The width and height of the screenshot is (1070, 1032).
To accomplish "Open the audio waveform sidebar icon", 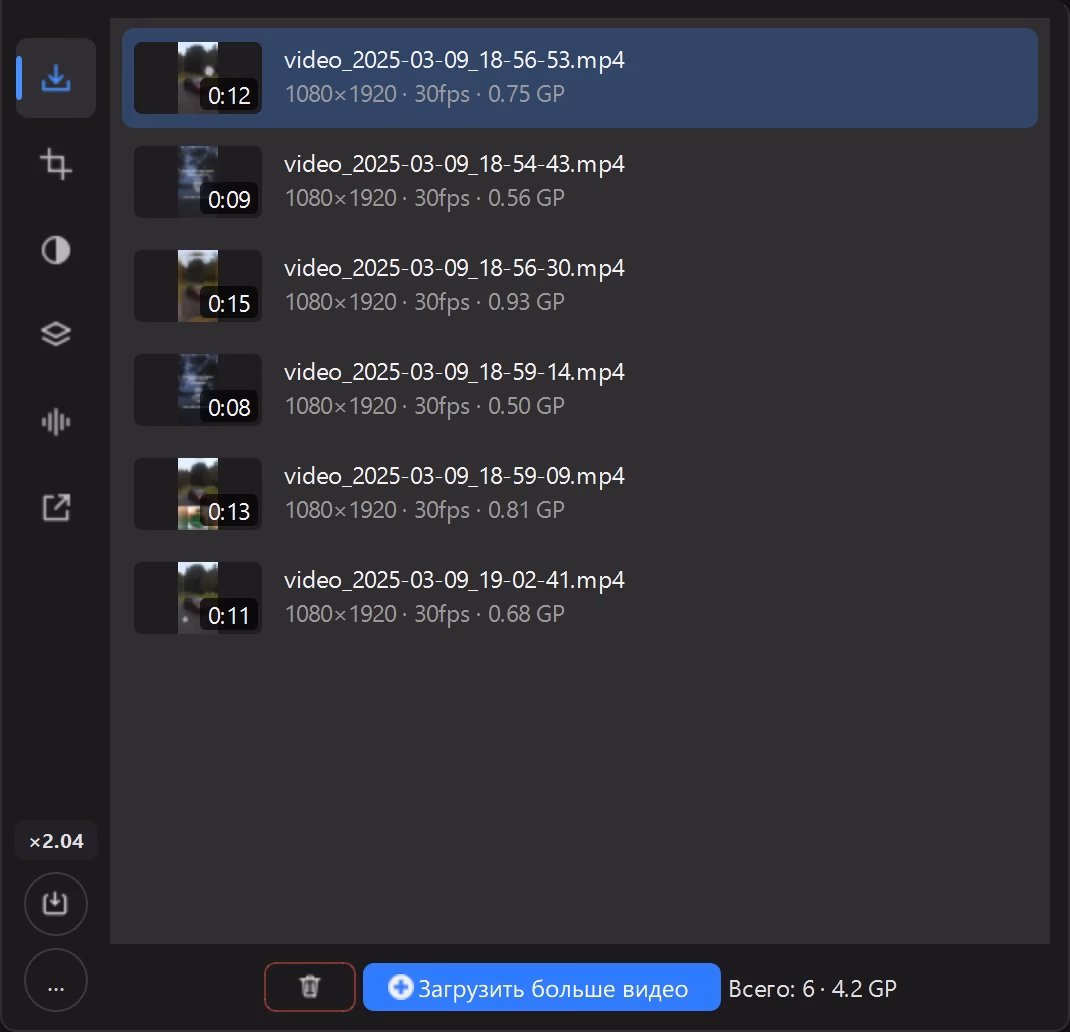I will (x=56, y=422).
